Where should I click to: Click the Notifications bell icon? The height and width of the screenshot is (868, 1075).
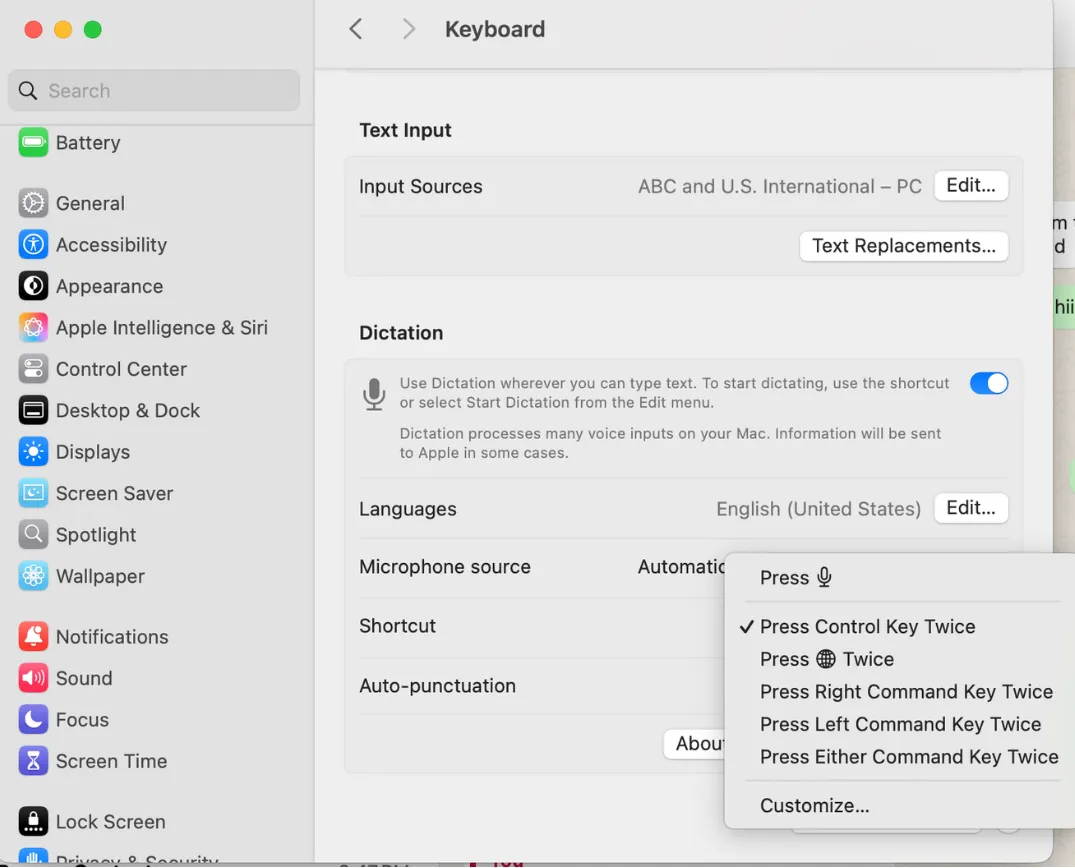click(33, 636)
